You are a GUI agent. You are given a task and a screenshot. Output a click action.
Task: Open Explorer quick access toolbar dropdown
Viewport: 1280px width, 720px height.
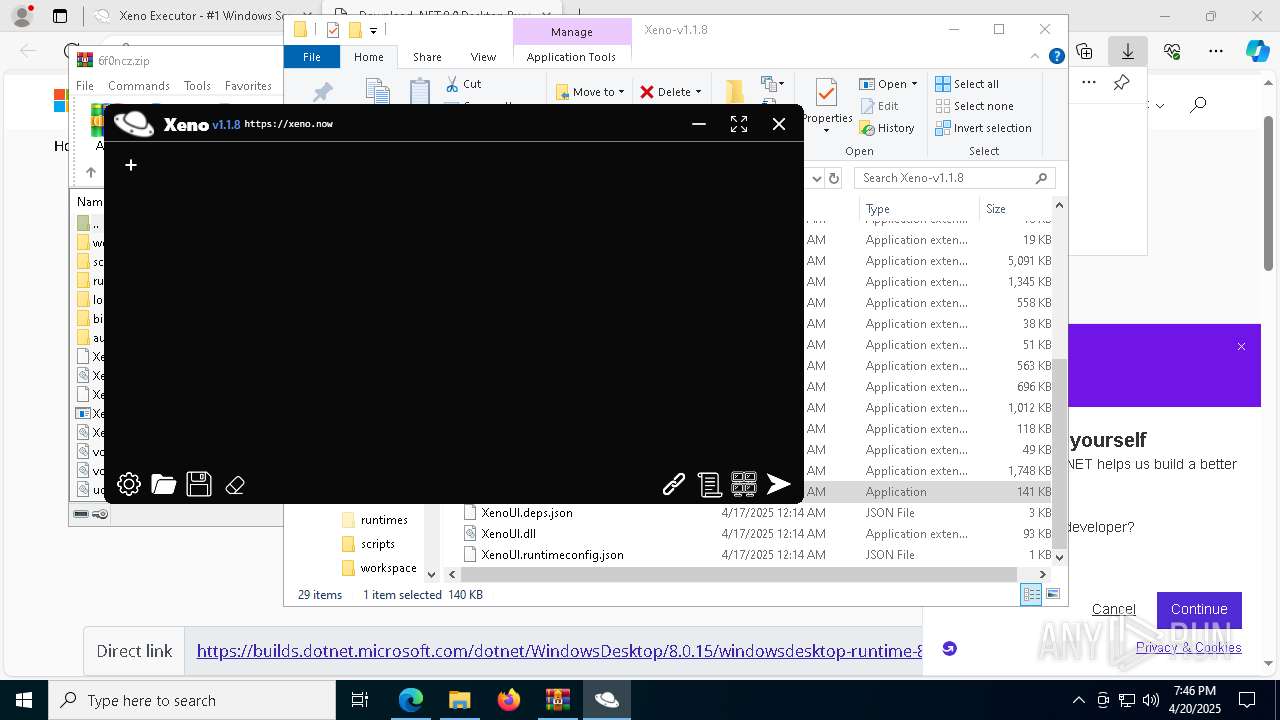(x=373, y=30)
